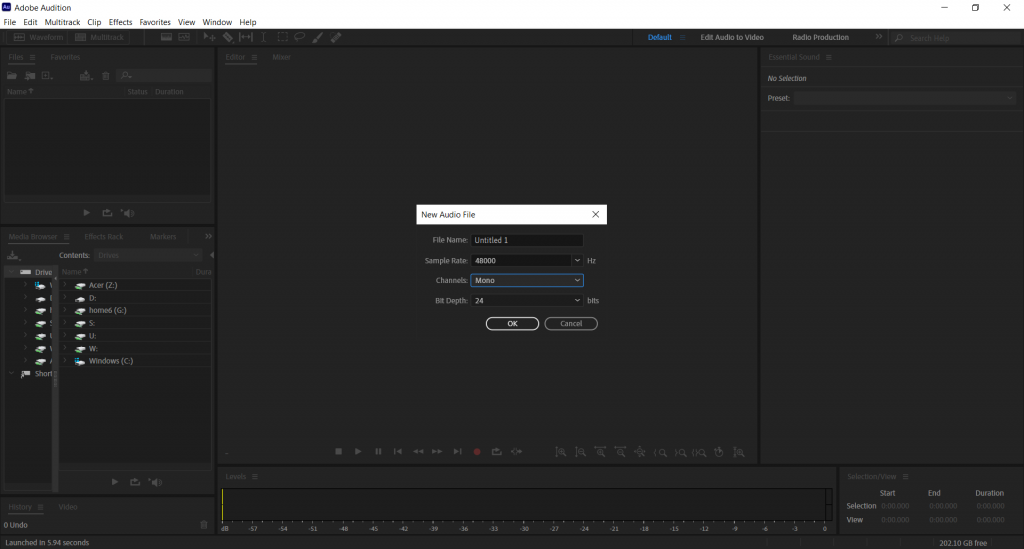Image resolution: width=1024 pixels, height=549 pixels.
Task: Select the Paintbrush Selection tool
Action: coord(318,37)
